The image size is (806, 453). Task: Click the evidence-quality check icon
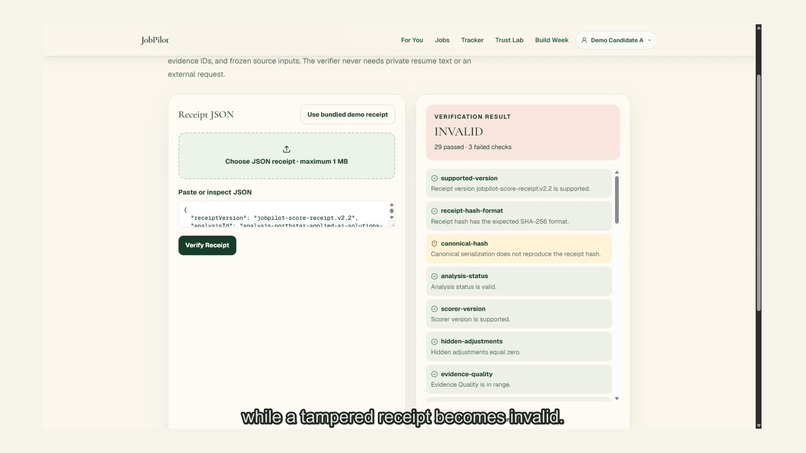pos(434,374)
